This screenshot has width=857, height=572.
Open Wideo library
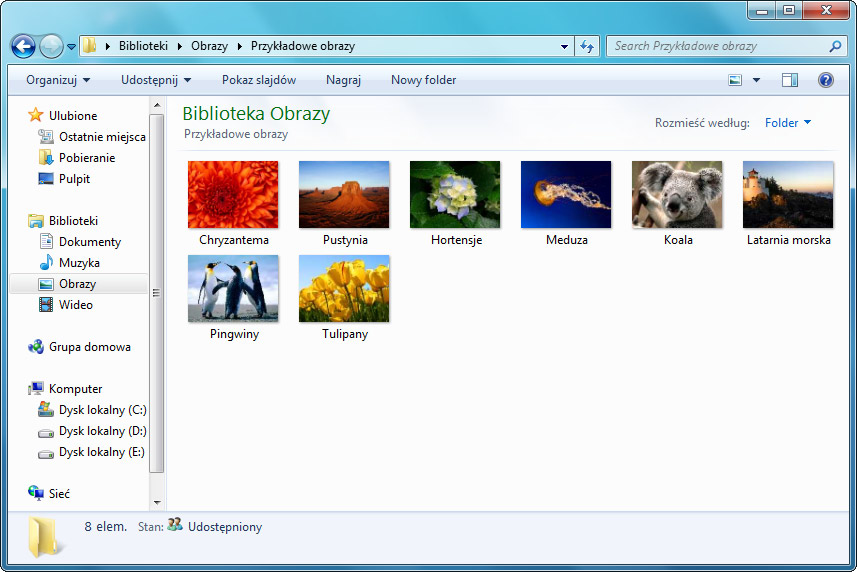pos(75,305)
